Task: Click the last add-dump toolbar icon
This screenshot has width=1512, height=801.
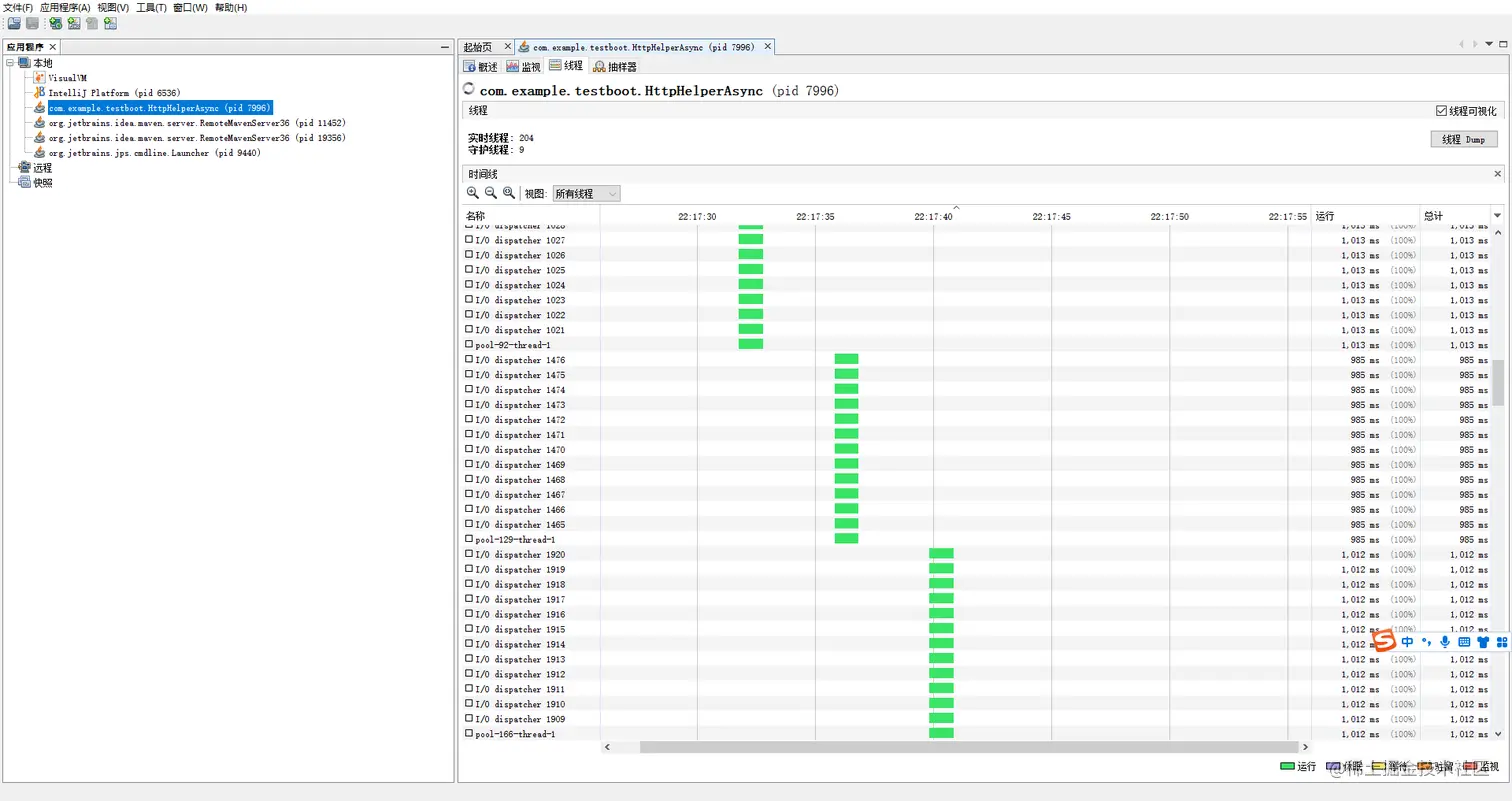Action: 110,23
